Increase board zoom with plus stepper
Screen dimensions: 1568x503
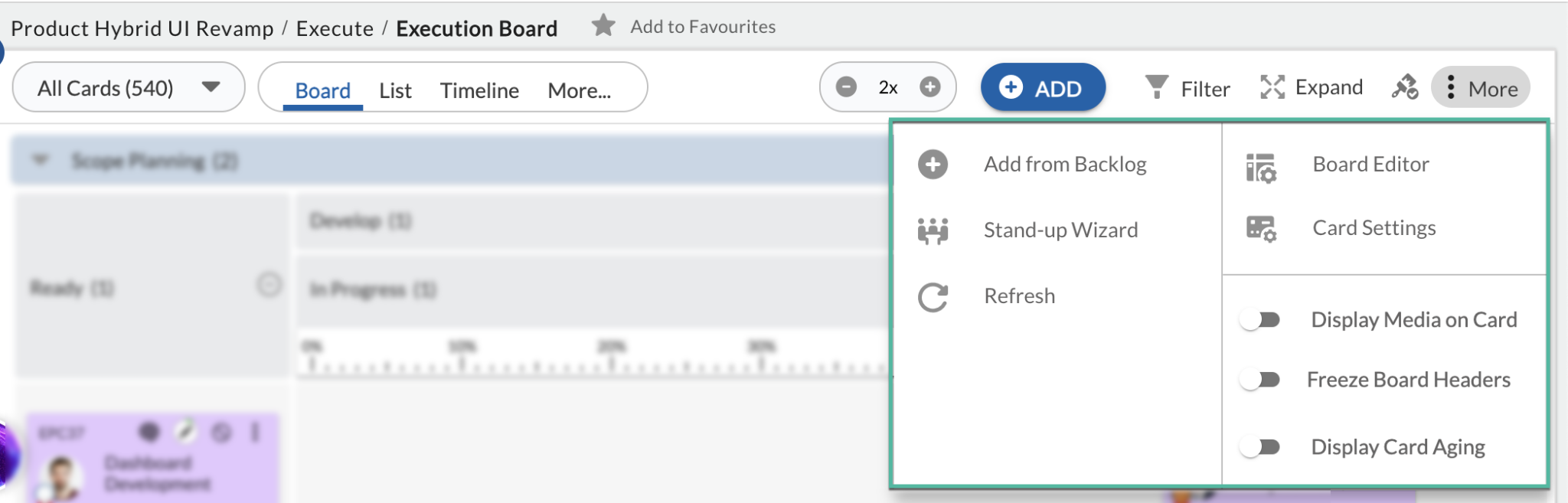[929, 87]
